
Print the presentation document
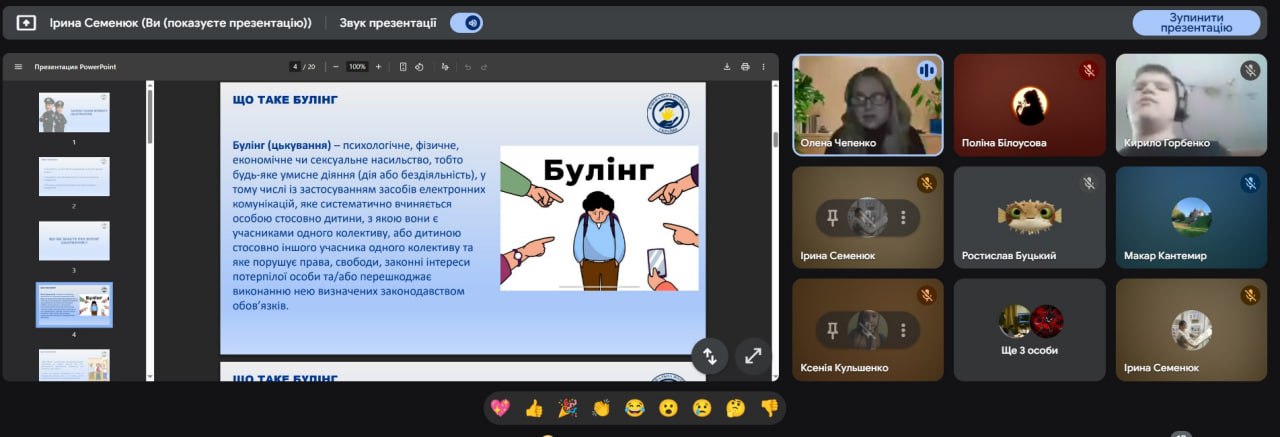pyautogui.click(x=745, y=67)
